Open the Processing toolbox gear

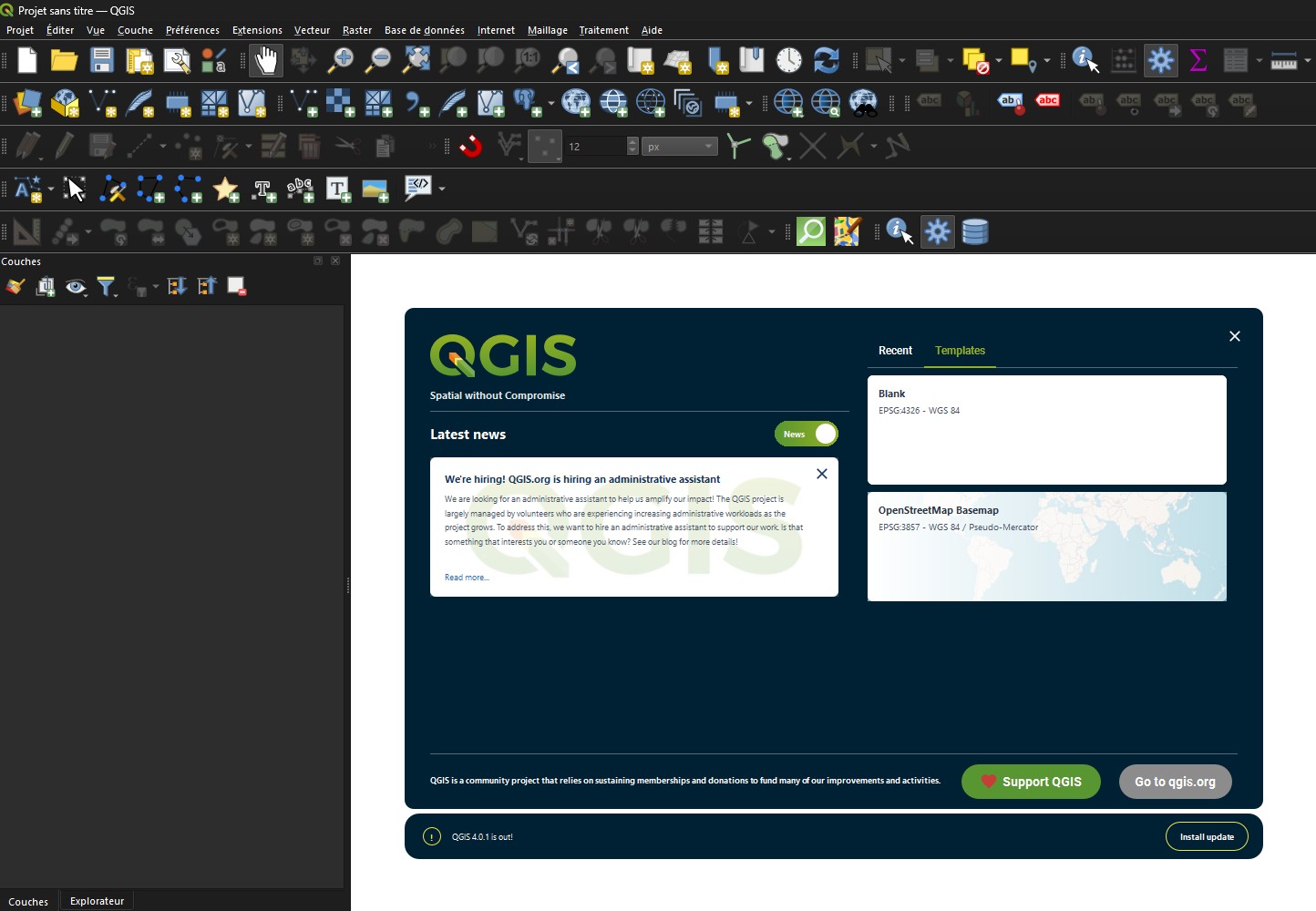click(1161, 61)
